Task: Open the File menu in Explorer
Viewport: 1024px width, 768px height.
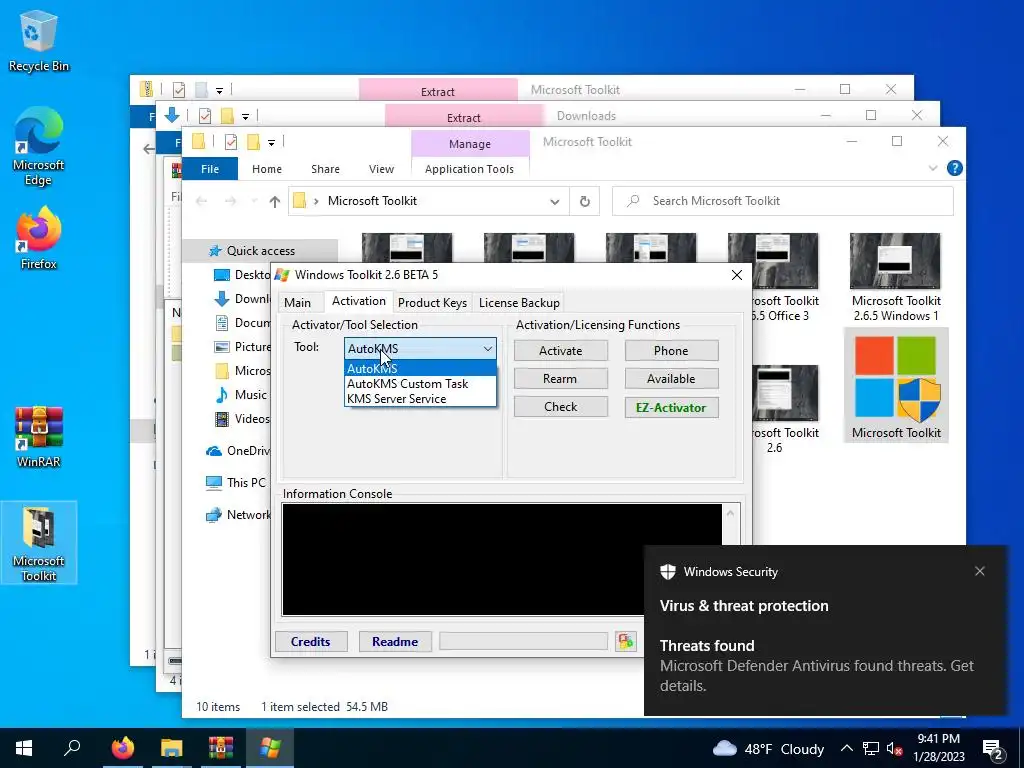Action: (210, 169)
